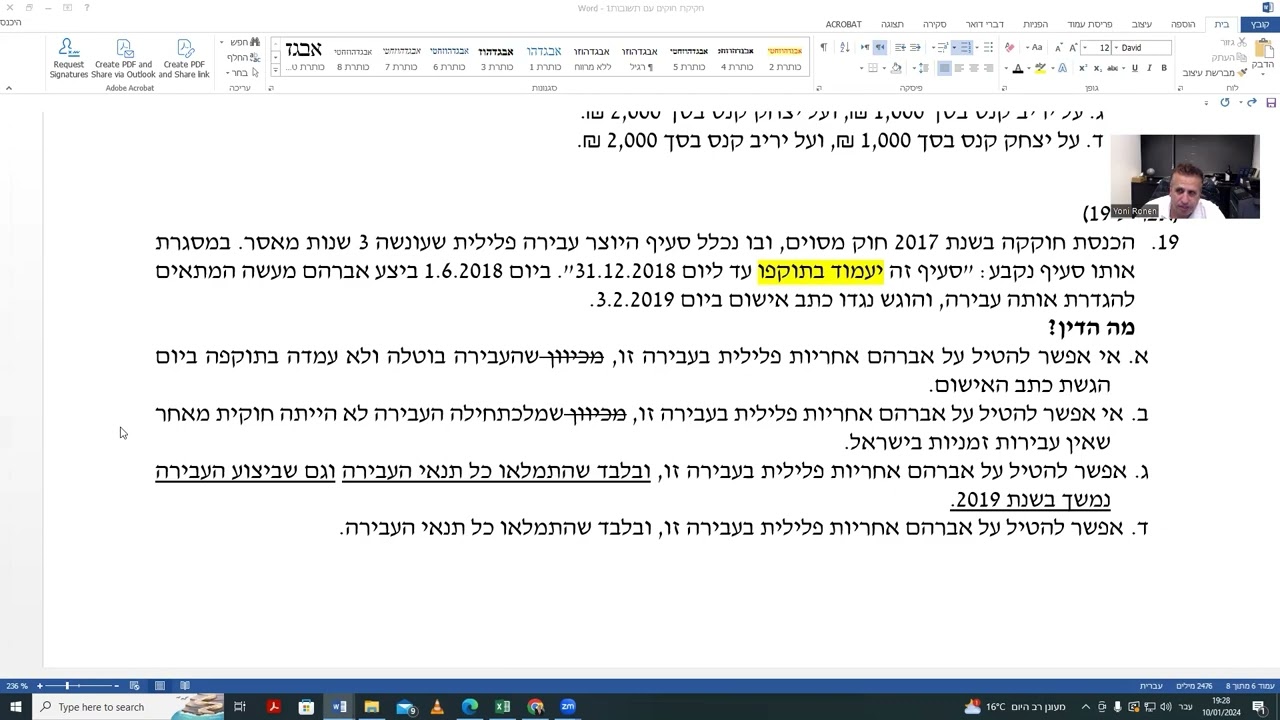Click the Sort A-Z icon
Viewport: 1280px width, 720px height.
coord(844,48)
